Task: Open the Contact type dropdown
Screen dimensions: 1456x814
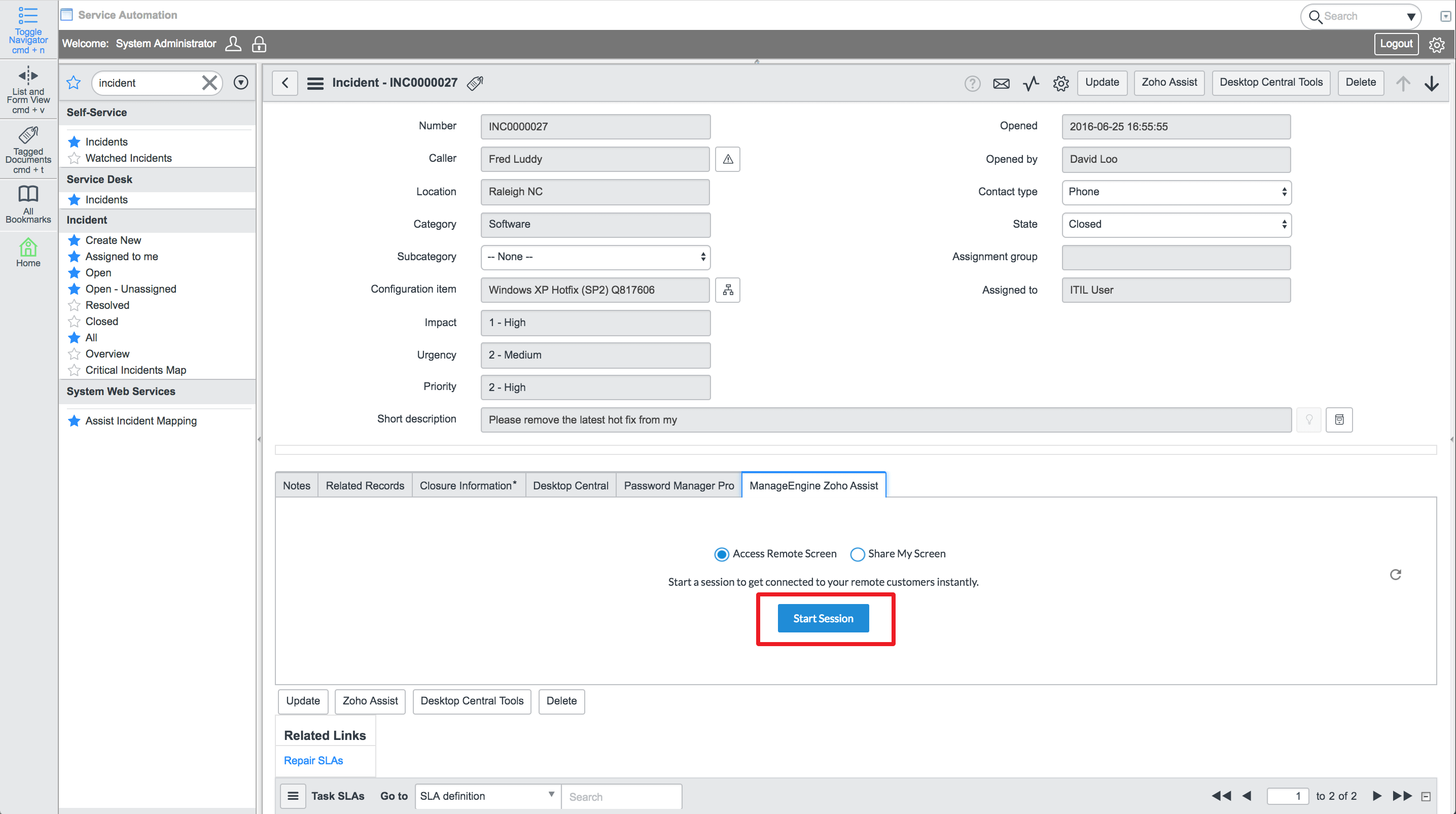Action: tap(1176, 192)
